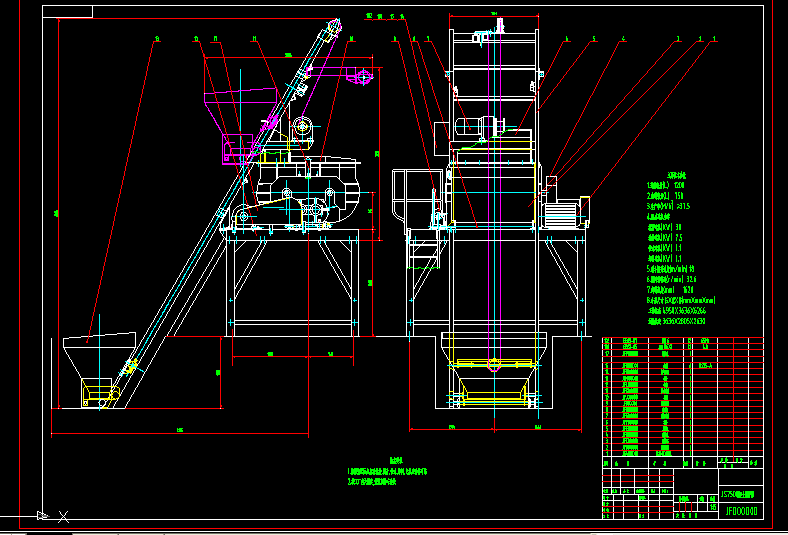This screenshot has height=535, width=788.
Task: Click the top horizontal motor on front view
Action: (480, 128)
